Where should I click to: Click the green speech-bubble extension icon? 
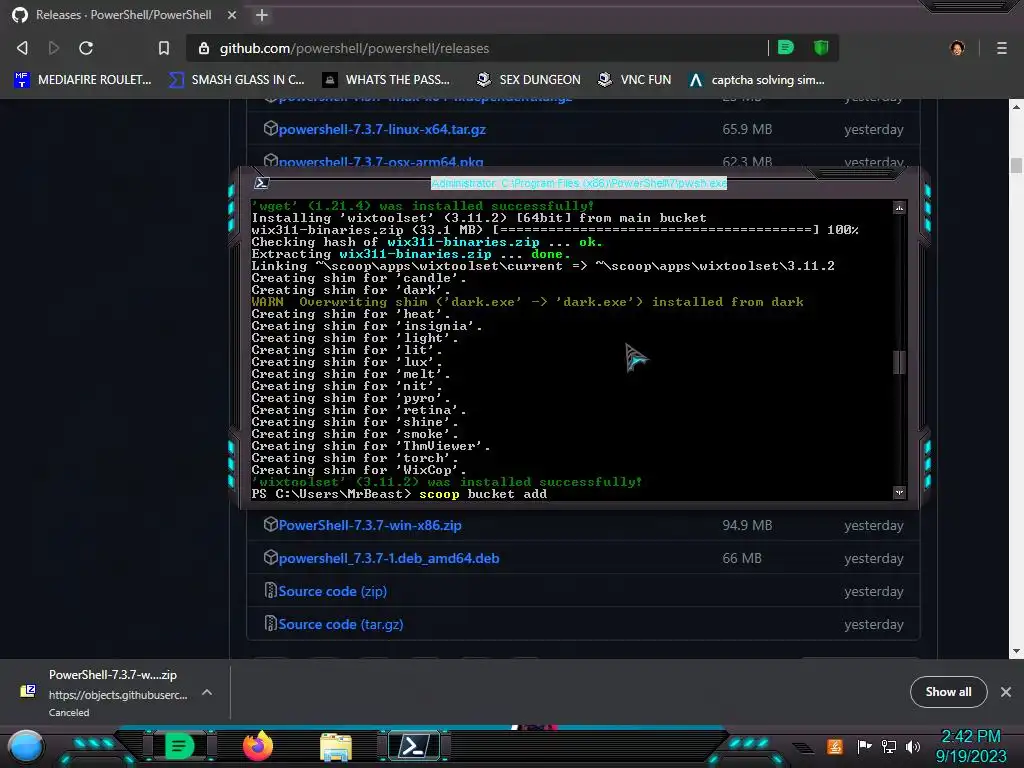786,47
